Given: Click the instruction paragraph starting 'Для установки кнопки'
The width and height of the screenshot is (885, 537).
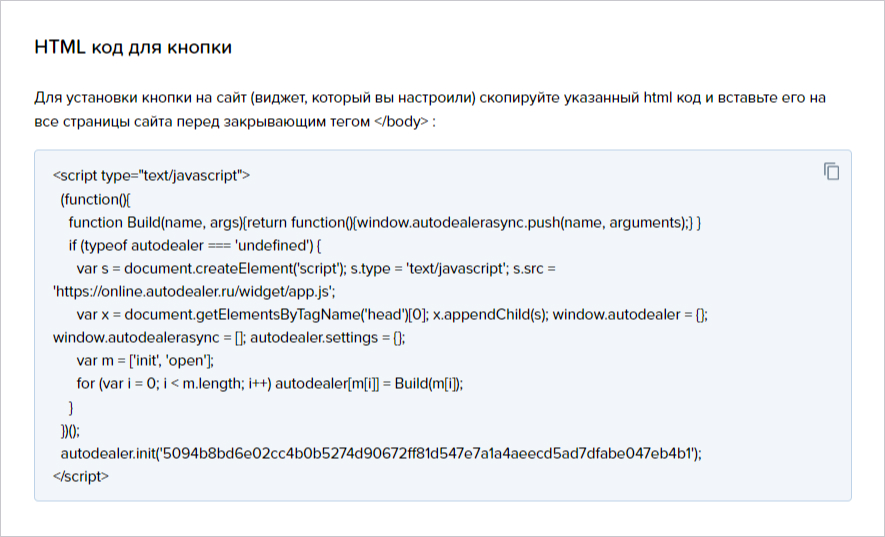Looking at the screenshot, I should pos(430,110).
